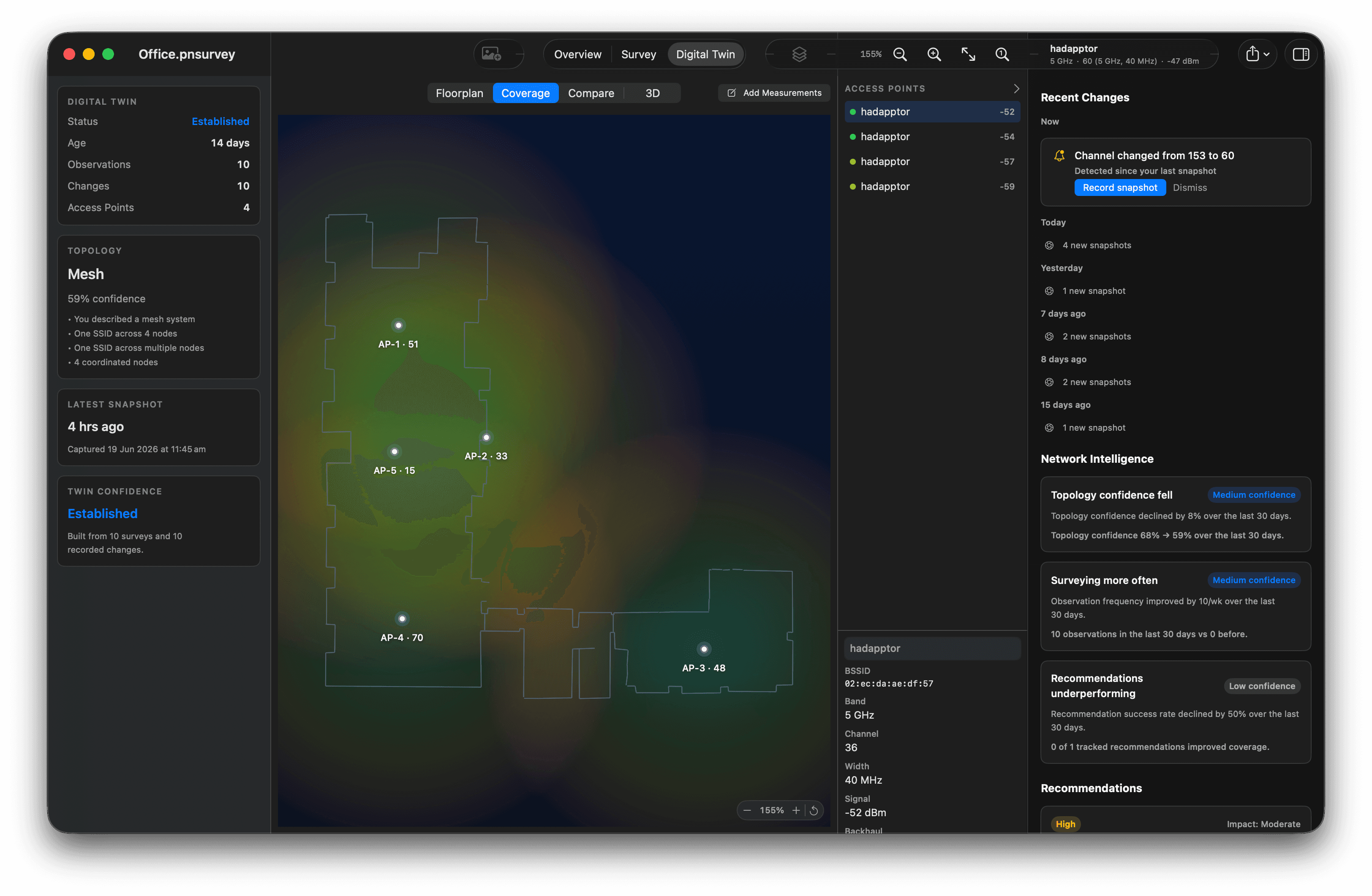Click the Record snapshot button
The image size is (1372, 896).
click(x=1119, y=188)
